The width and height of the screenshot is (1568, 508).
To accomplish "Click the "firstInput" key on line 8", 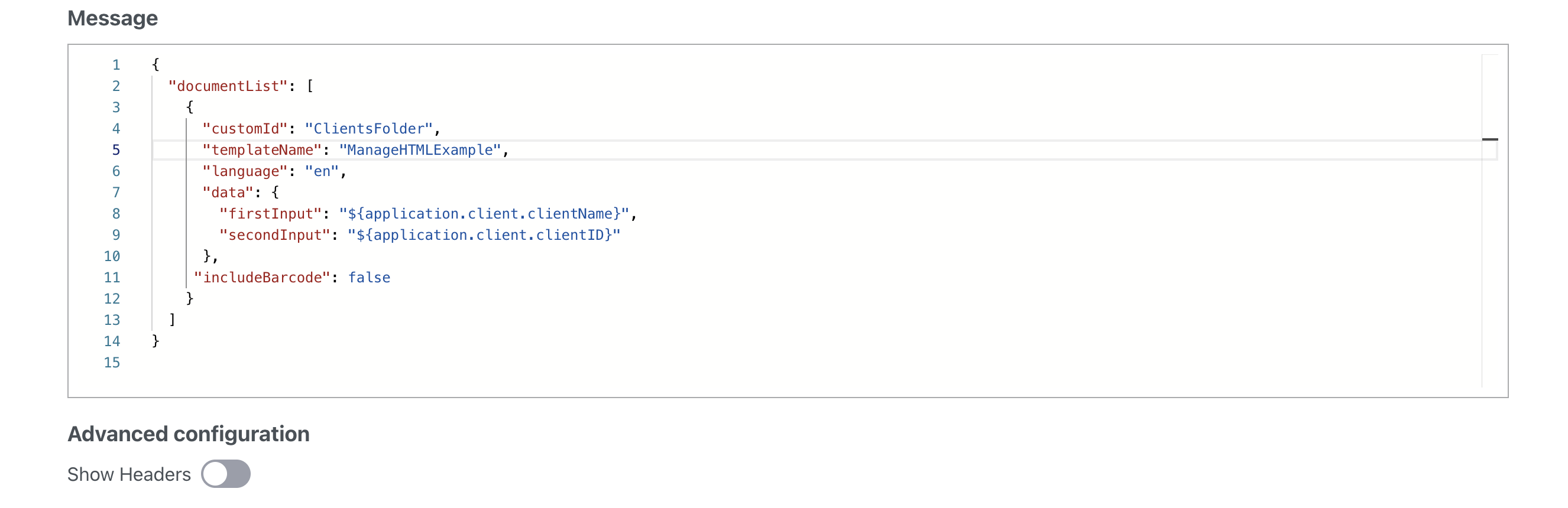I will [x=270, y=214].
